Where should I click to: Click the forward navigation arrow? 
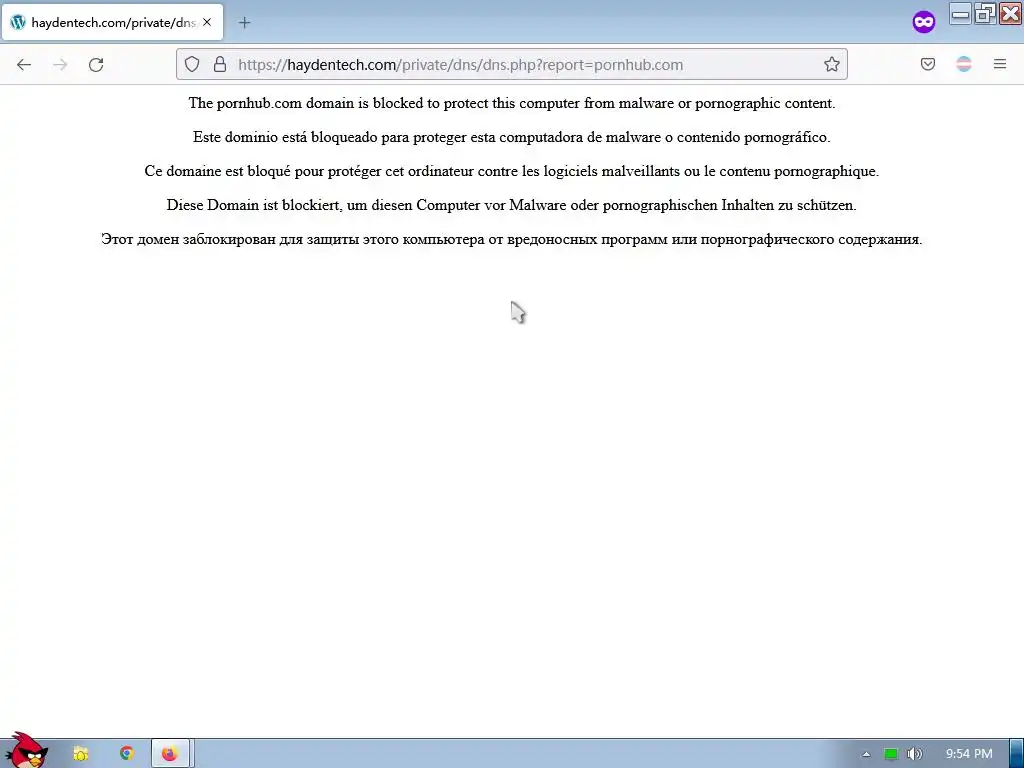[x=60, y=65]
